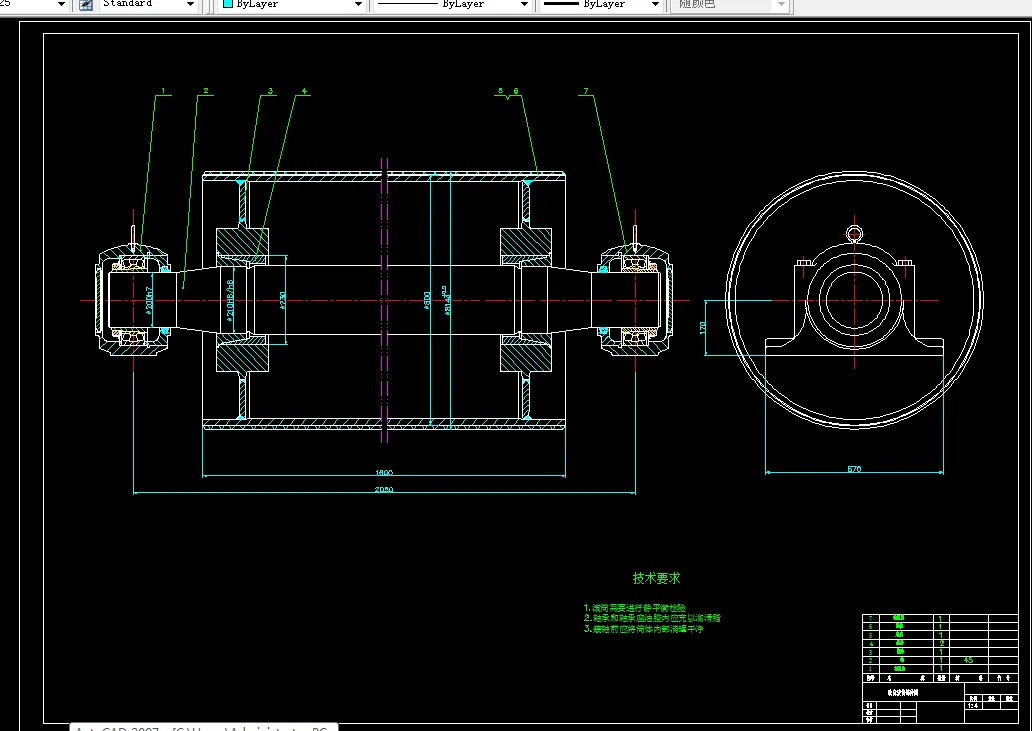This screenshot has height=731, width=1032.
Task: Click quantity 2 in parts list row 4
Action: (x=941, y=643)
